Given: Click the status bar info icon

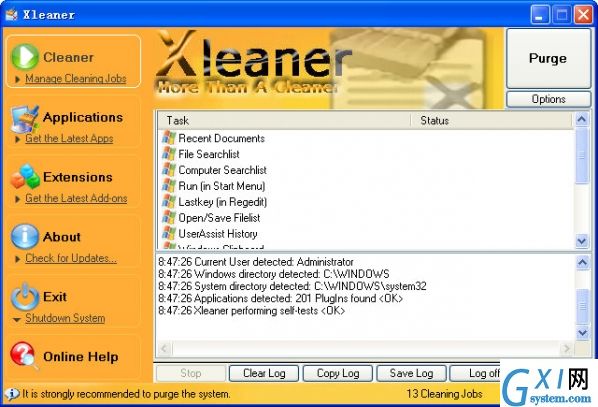Looking at the screenshot, I should [12, 394].
